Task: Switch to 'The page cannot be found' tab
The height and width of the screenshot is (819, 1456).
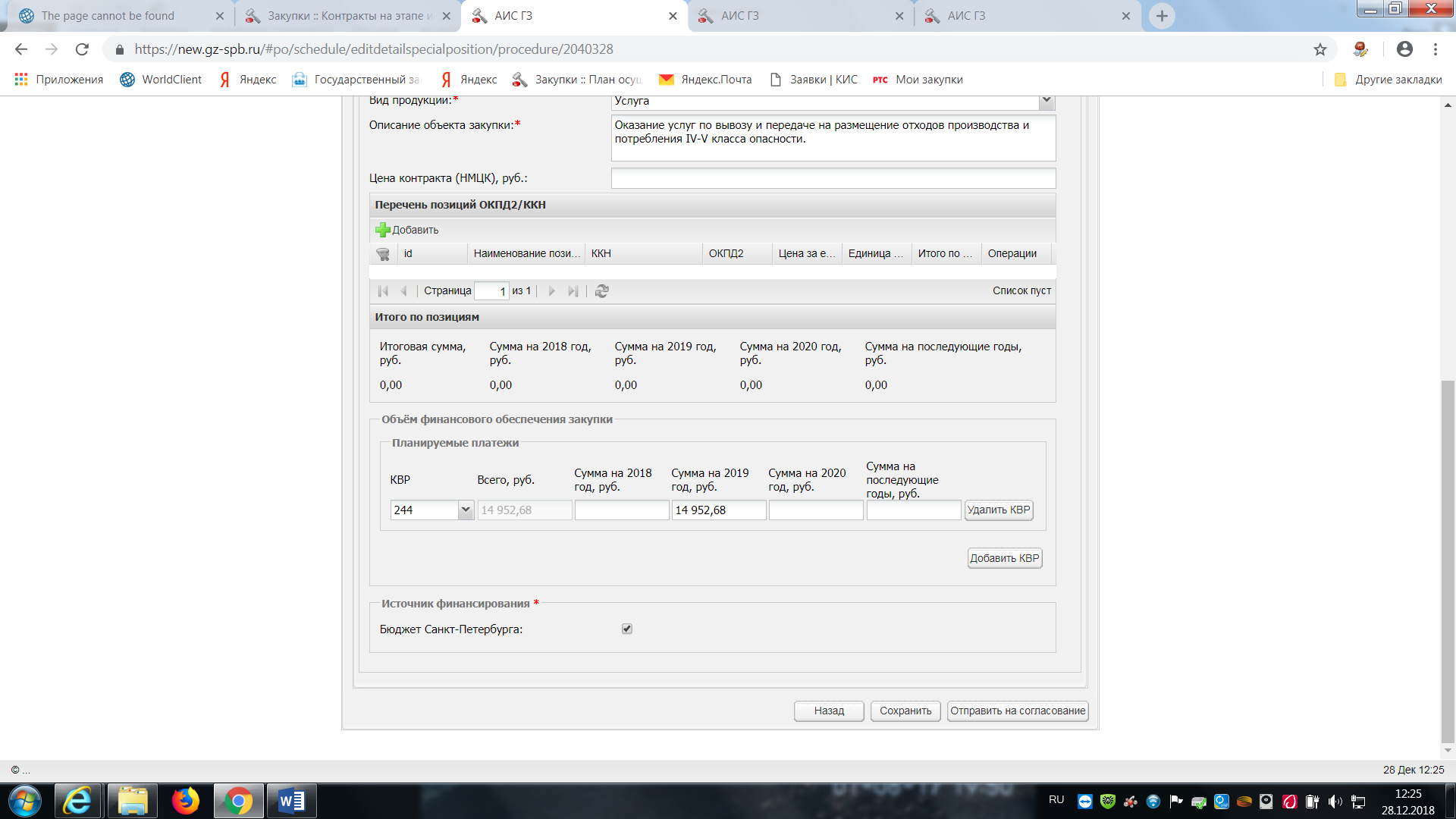Action: [x=108, y=16]
